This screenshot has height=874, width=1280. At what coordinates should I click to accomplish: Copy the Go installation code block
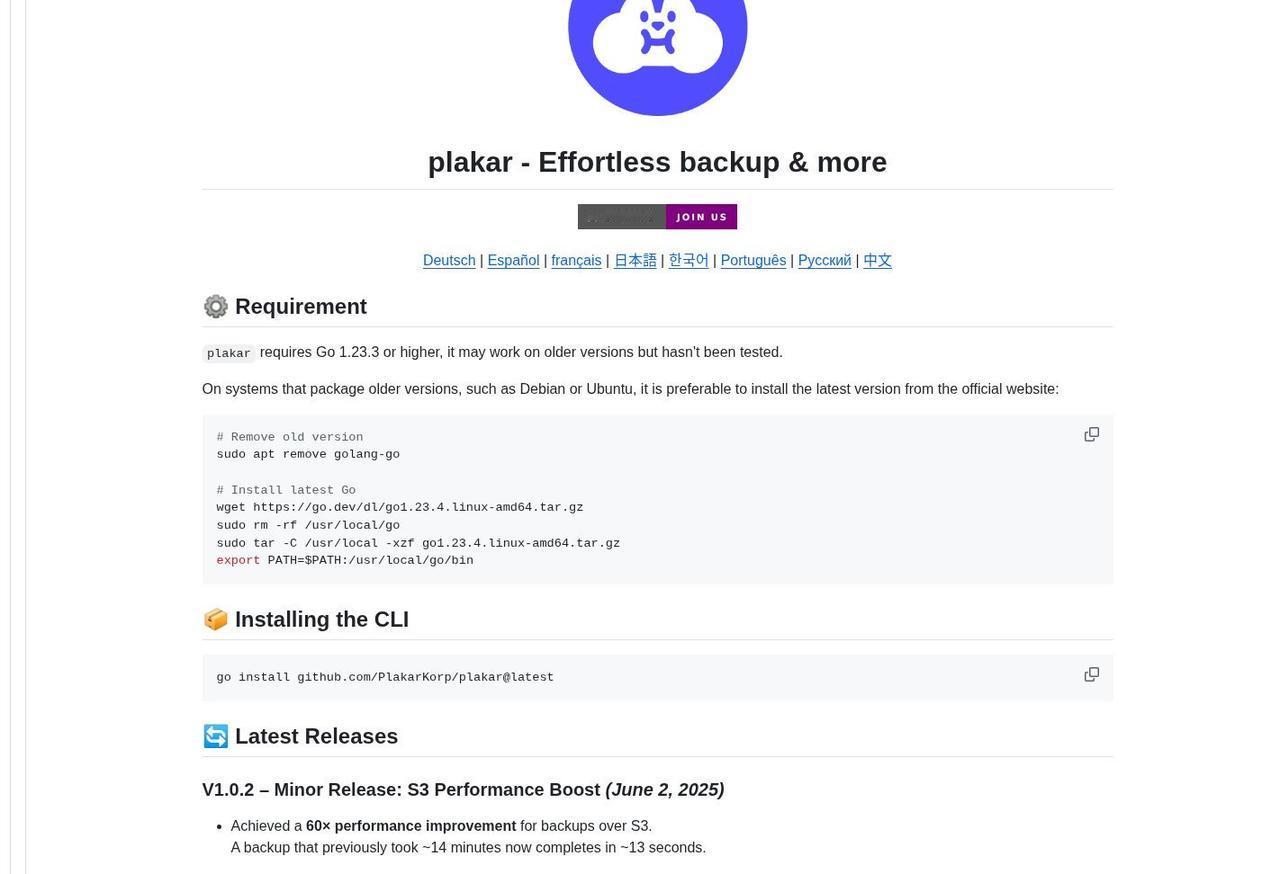click(x=1092, y=434)
